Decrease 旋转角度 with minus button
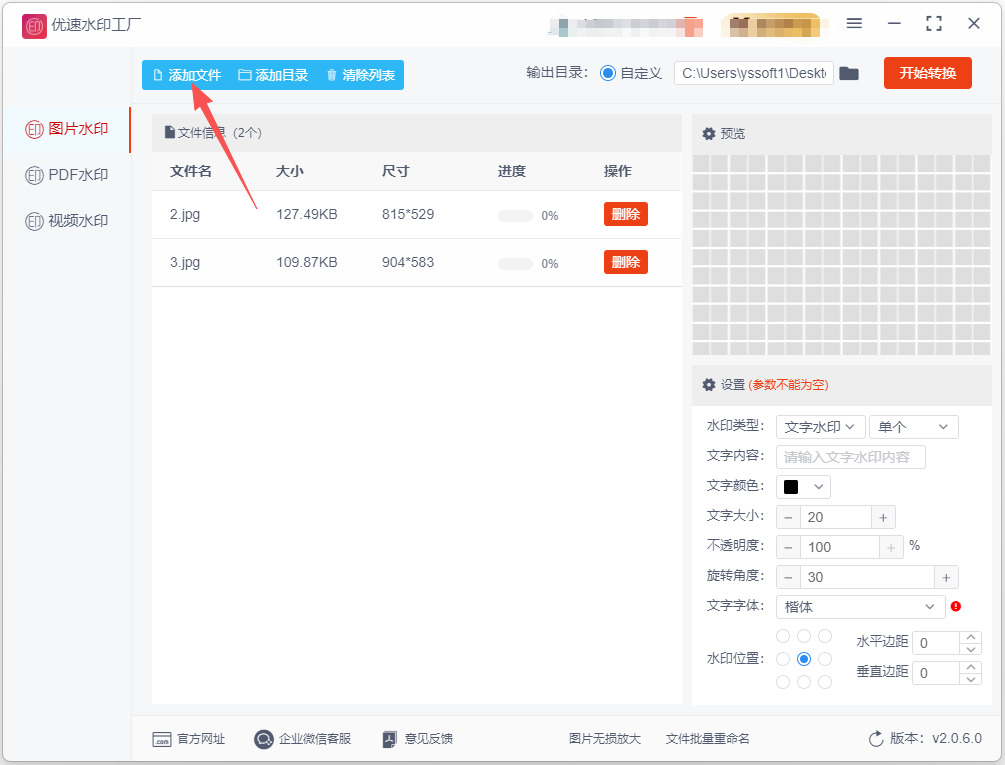Viewport: 1005px width, 765px height. click(x=788, y=577)
